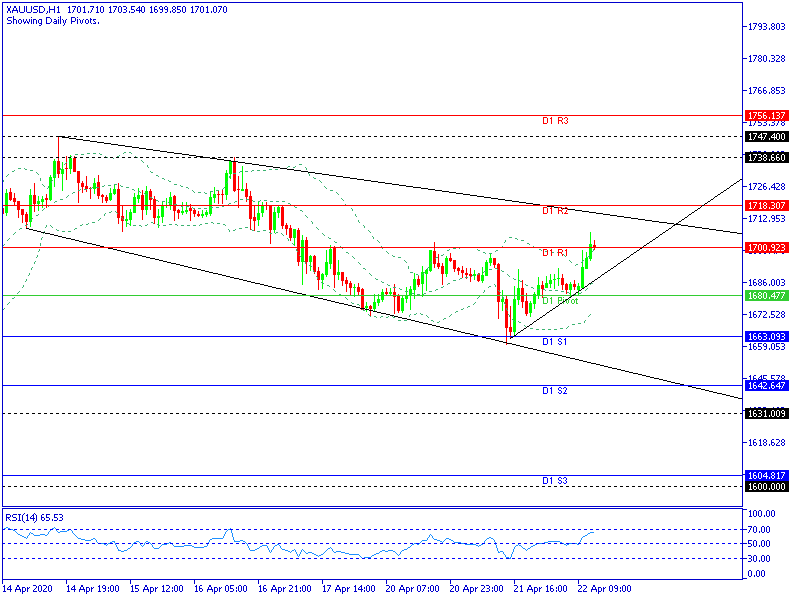Screen dimensions: 800x600
Task: Select the green 1680.477 pivot price tag
Action: [x=765, y=296]
